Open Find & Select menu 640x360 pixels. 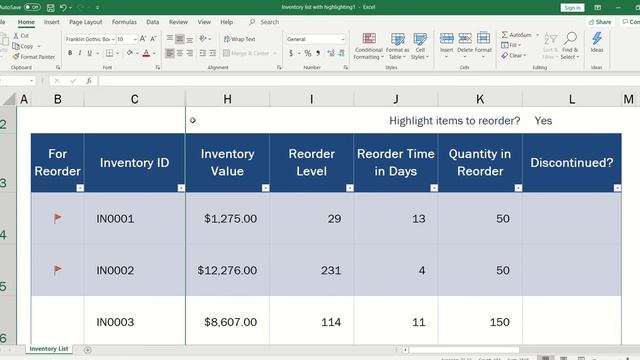[570, 46]
